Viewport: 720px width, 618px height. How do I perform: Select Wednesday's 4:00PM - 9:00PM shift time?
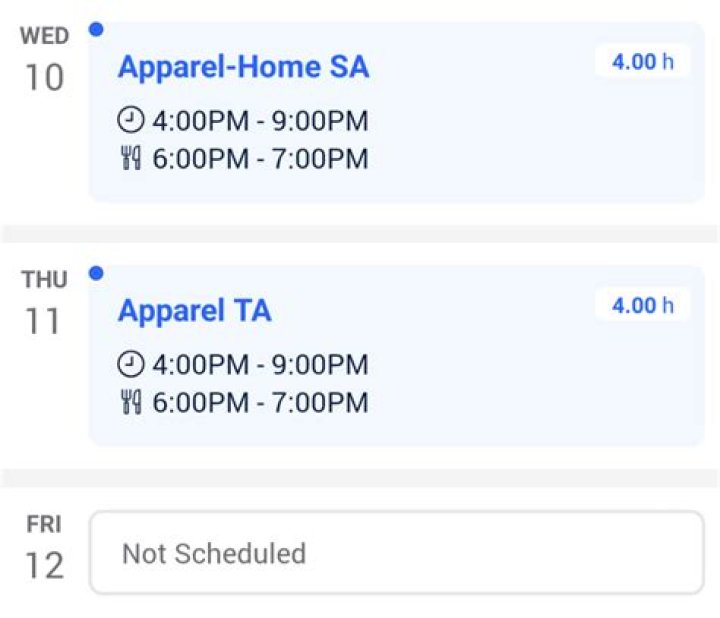pos(260,121)
